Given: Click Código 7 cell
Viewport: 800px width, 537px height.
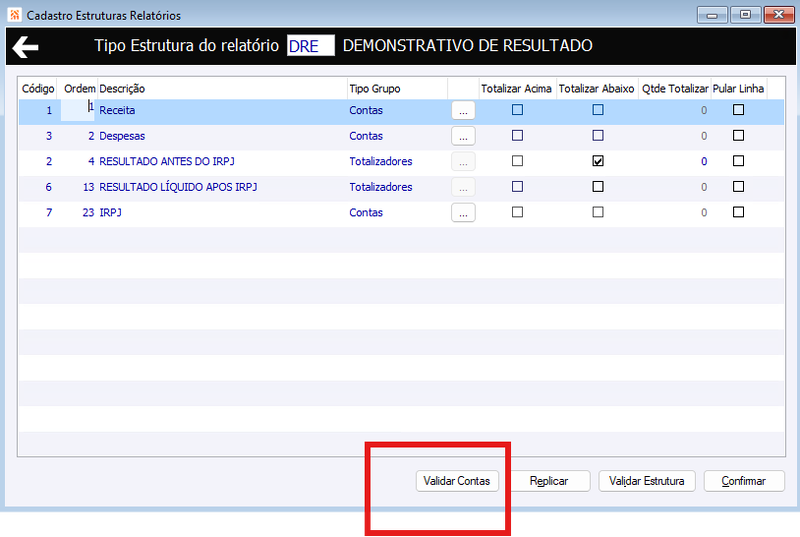Looking at the screenshot, I should (49, 213).
